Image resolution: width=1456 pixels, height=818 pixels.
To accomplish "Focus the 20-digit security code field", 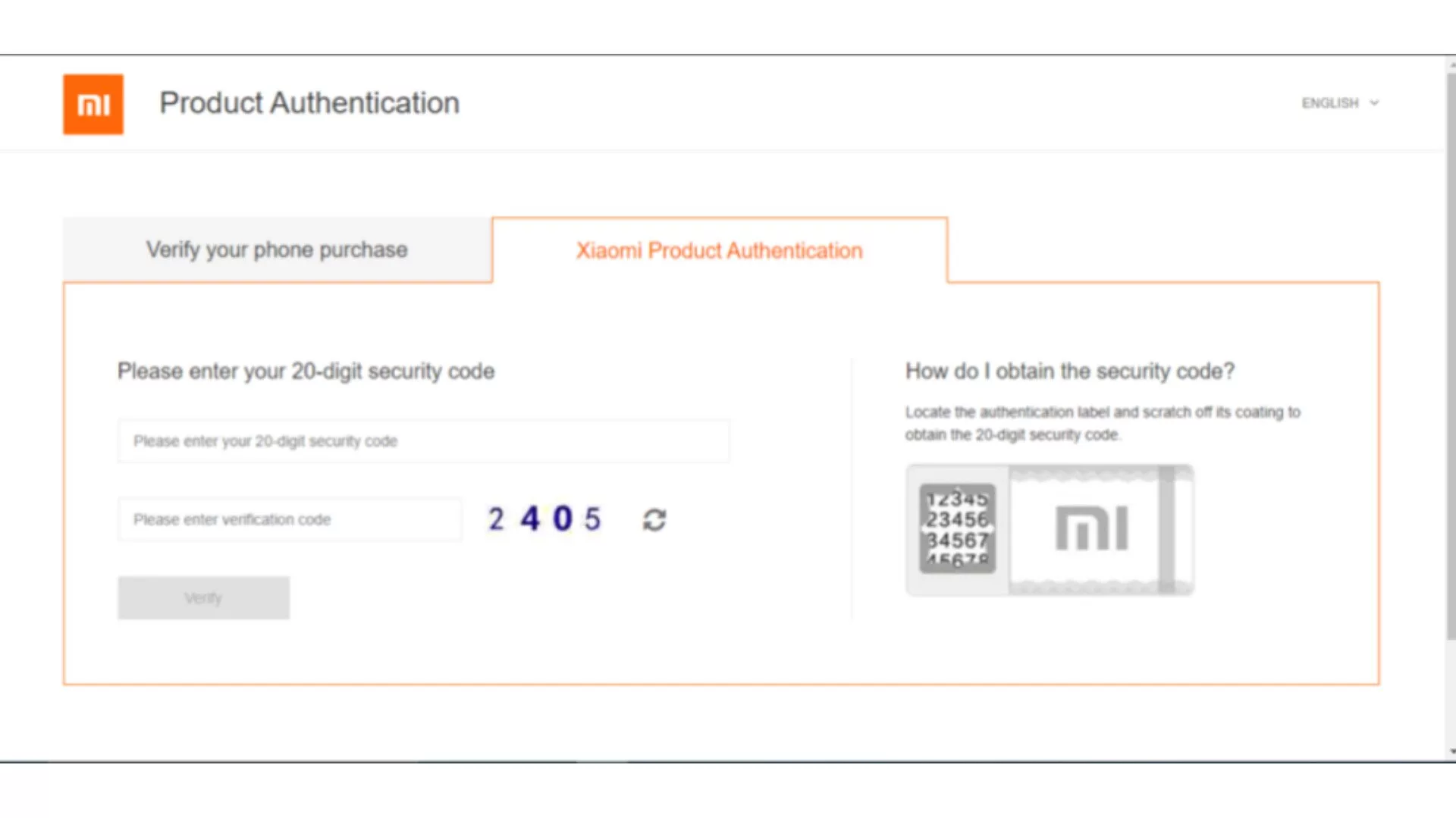I will point(424,441).
